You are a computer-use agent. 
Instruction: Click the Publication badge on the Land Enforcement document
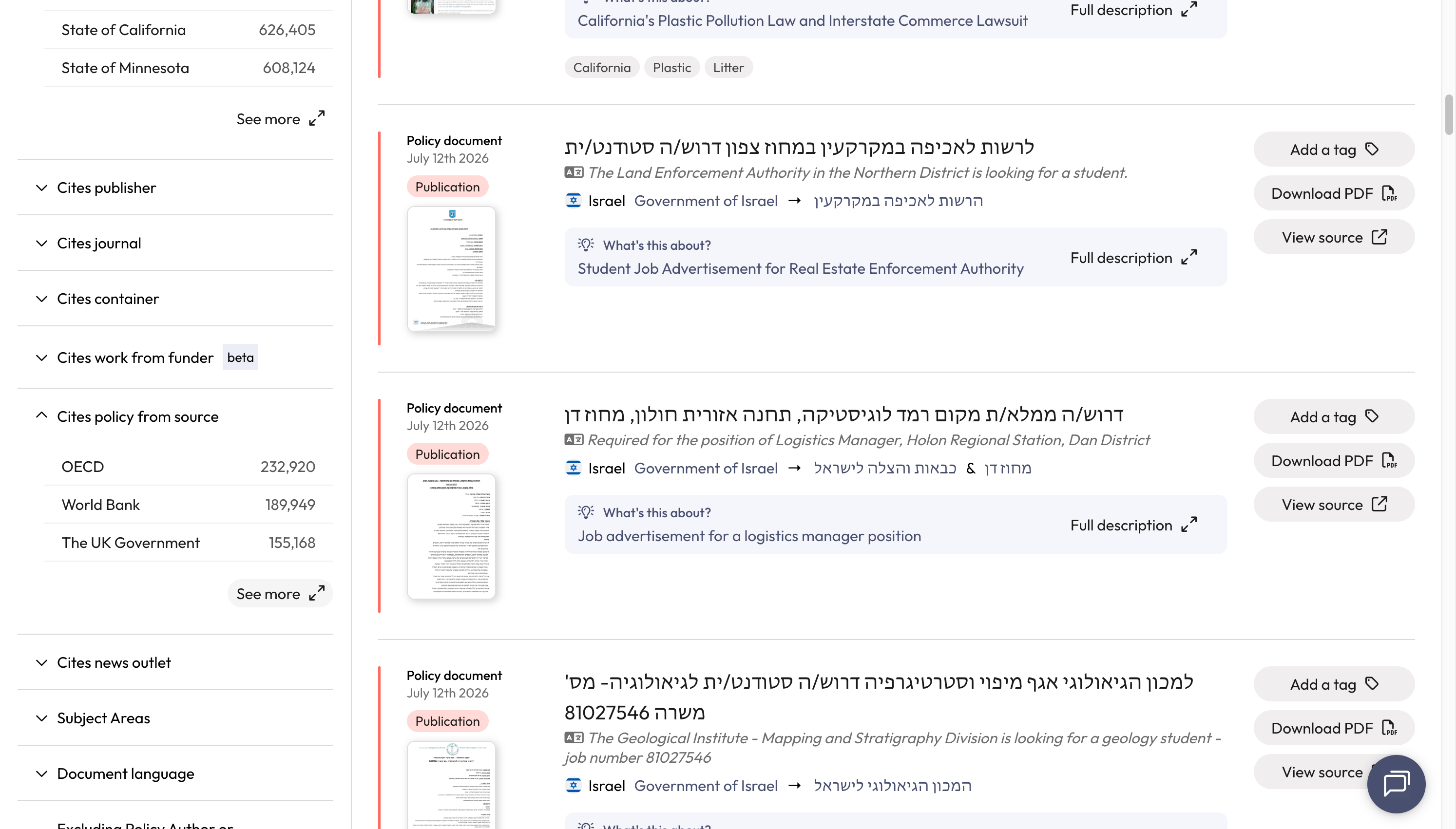click(447, 187)
